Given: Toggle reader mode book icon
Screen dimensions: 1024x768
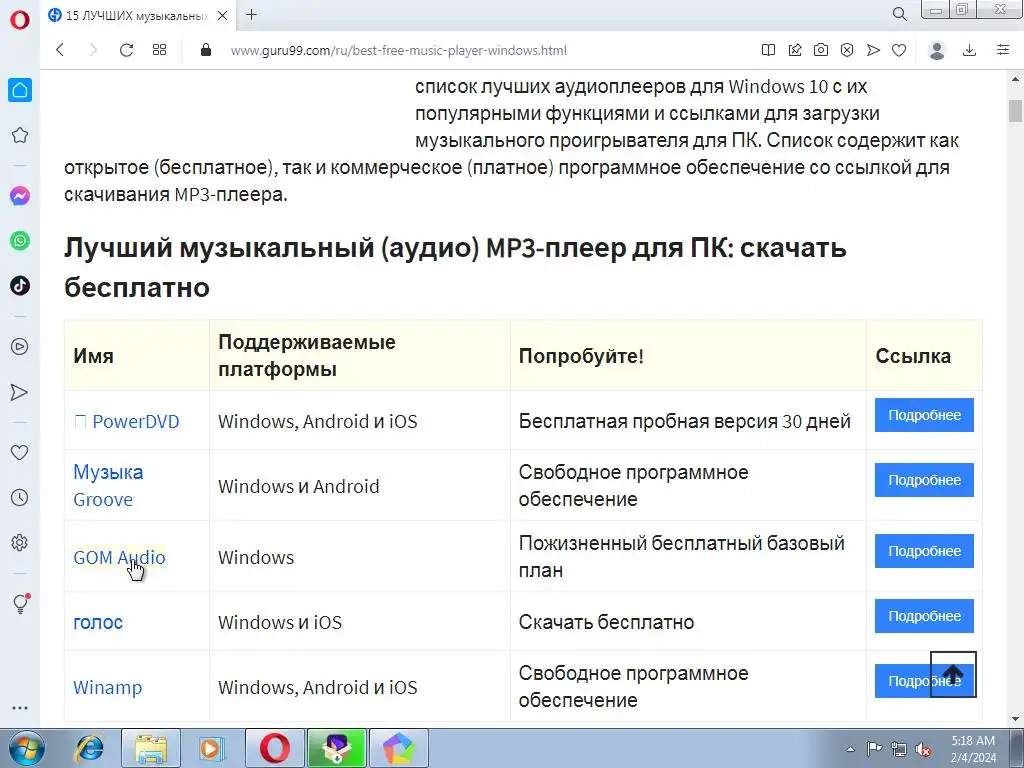Looking at the screenshot, I should click(x=769, y=50).
